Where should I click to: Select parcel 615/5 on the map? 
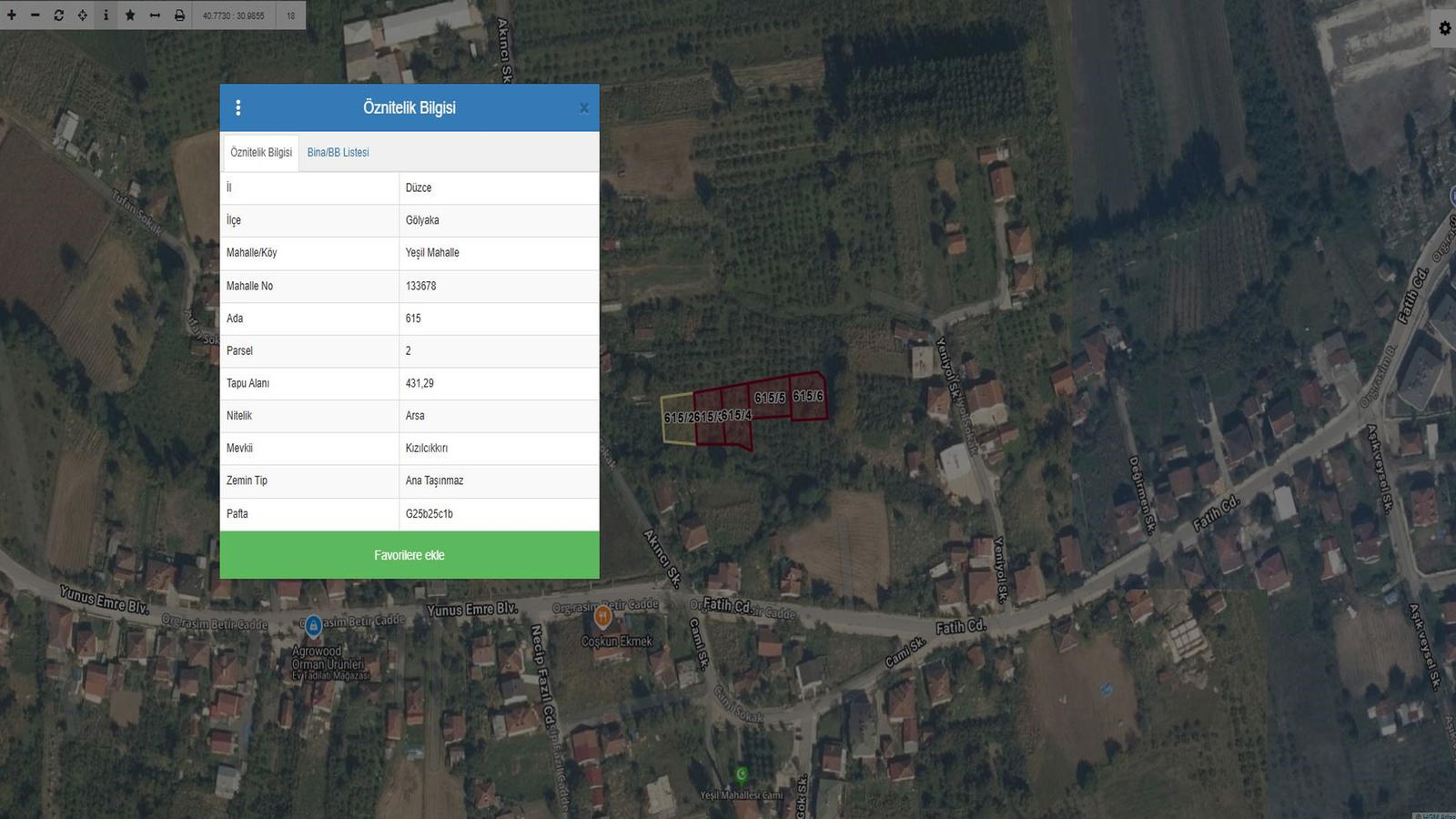pyautogui.click(x=770, y=398)
